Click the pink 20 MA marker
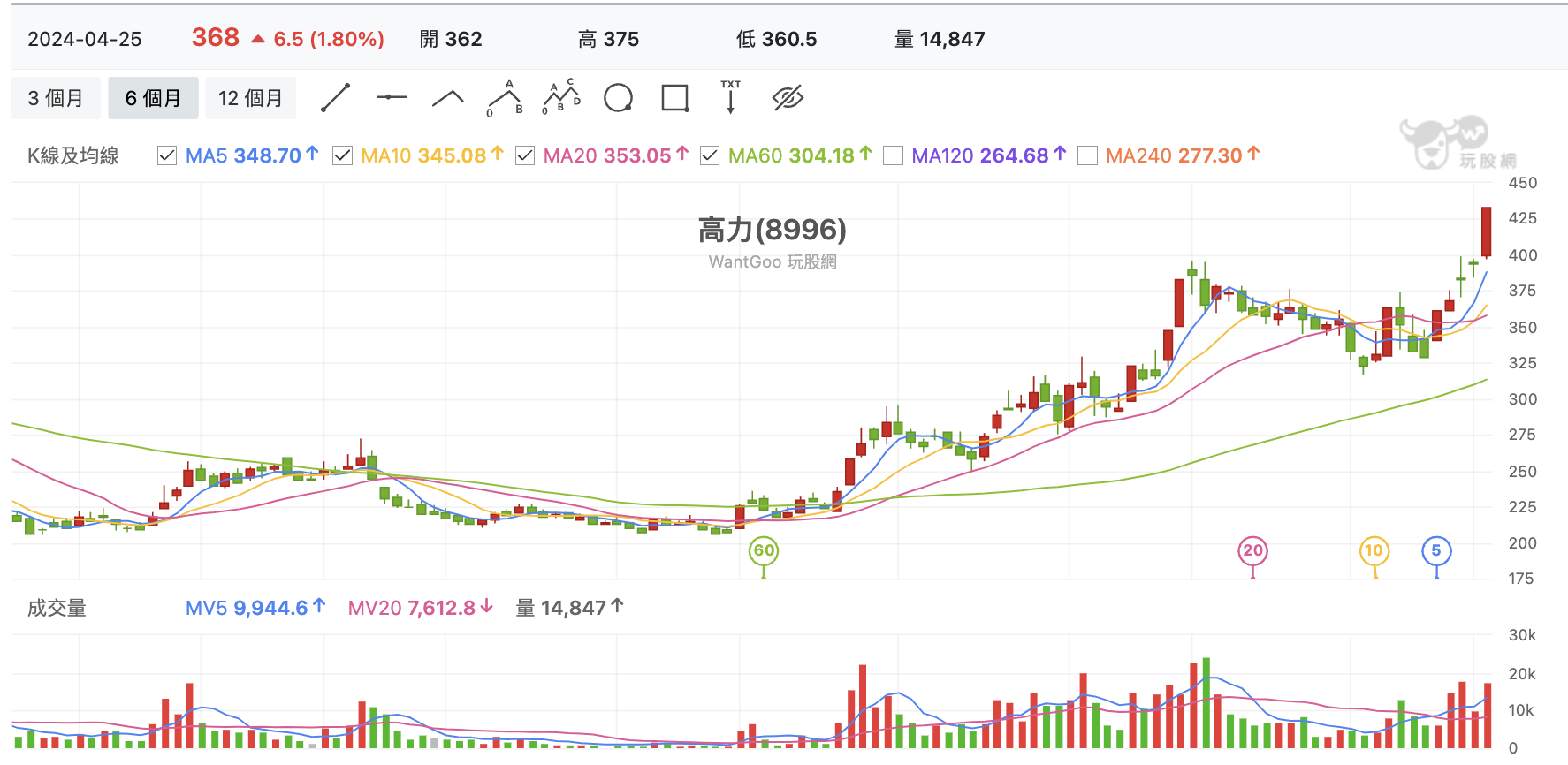 pyautogui.click(x=1252, y=551)
